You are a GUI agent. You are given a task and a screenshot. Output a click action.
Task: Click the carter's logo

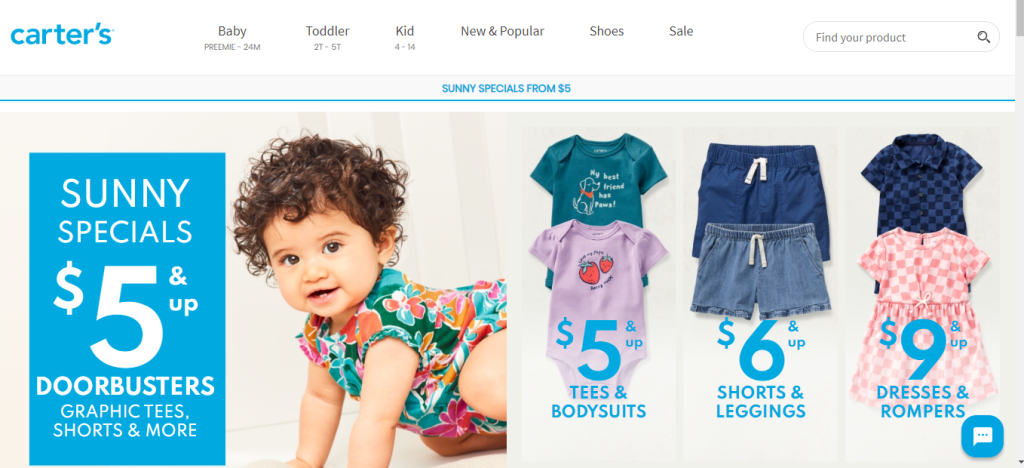pos(62,35)
